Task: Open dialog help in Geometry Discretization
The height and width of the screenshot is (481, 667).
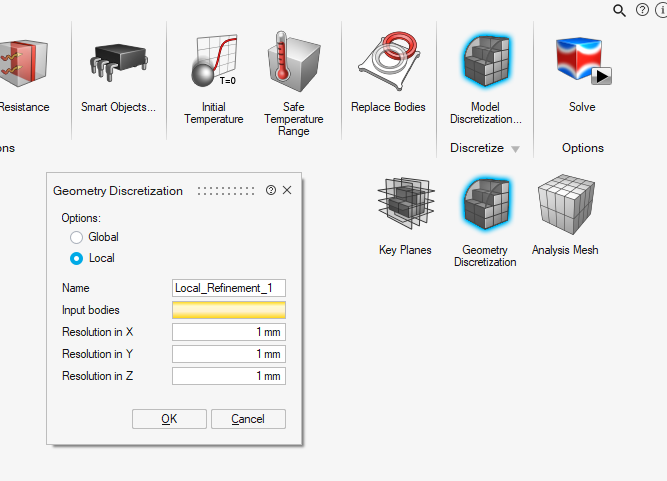Action: (x=271, y=190)
